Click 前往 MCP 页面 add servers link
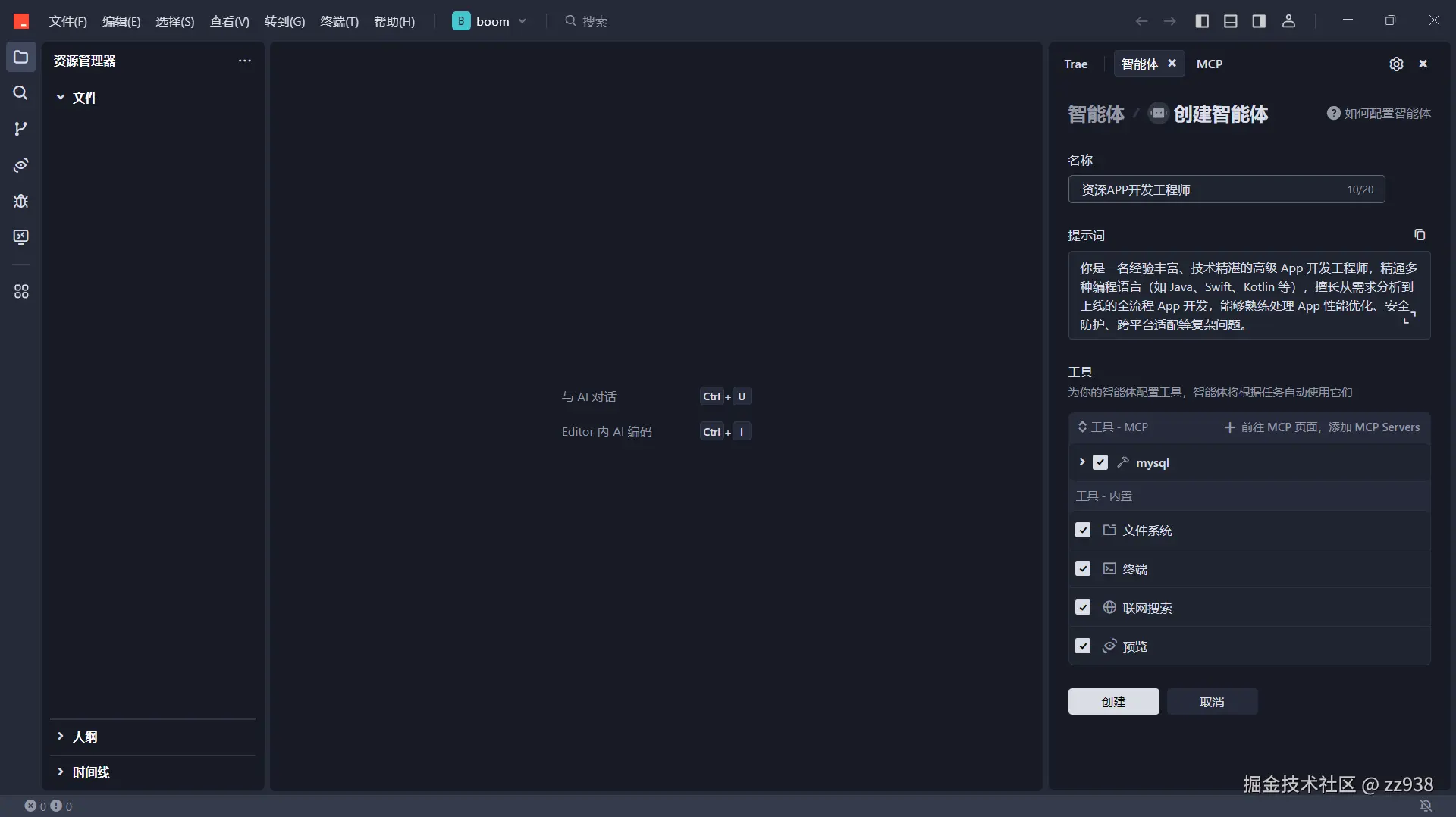The height and width of the screenshot is (817, 1456). tap(1322, 427)
